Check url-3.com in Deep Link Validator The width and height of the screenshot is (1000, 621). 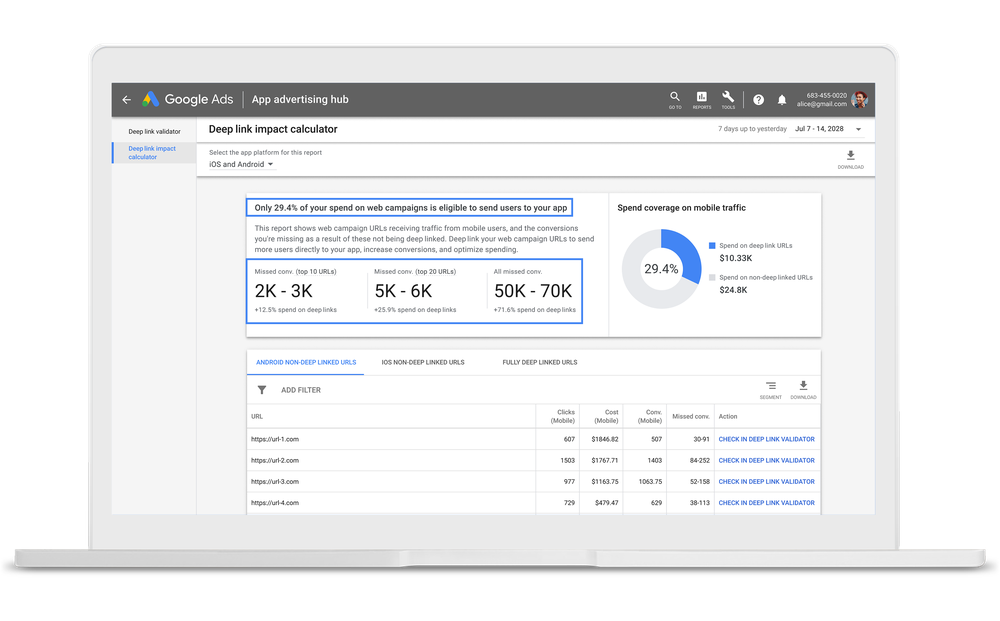click(x=766, y=482)
